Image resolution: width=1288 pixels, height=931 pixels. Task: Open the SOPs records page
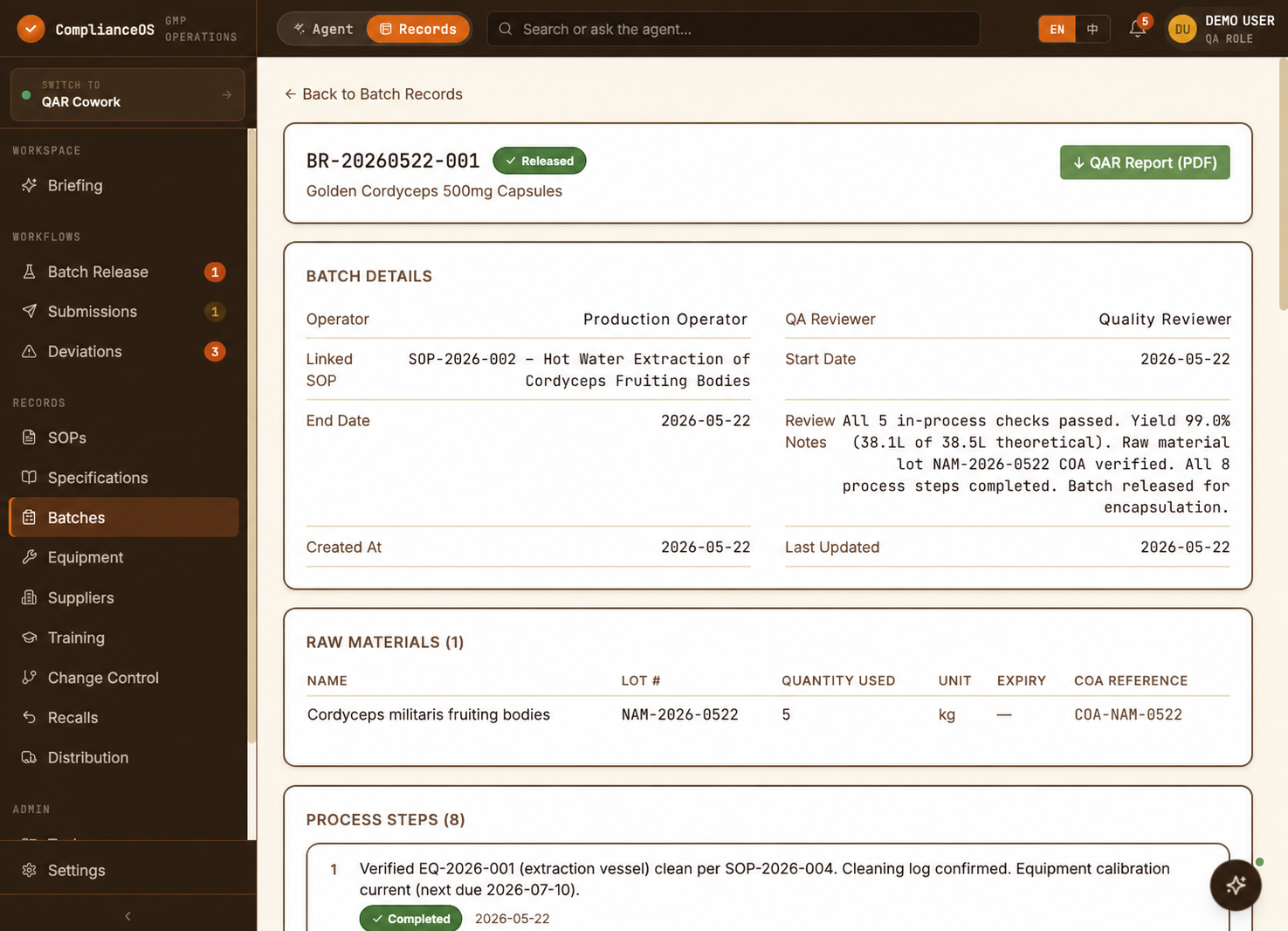(123, 438)
